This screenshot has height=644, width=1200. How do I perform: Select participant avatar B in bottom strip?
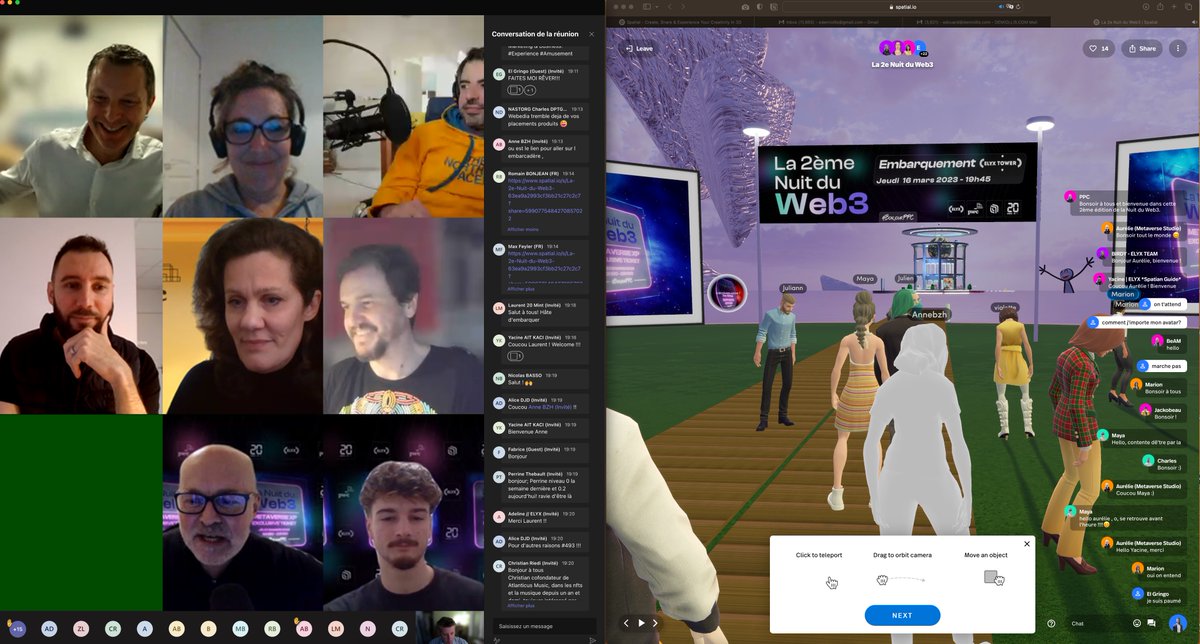click(209, 629)
